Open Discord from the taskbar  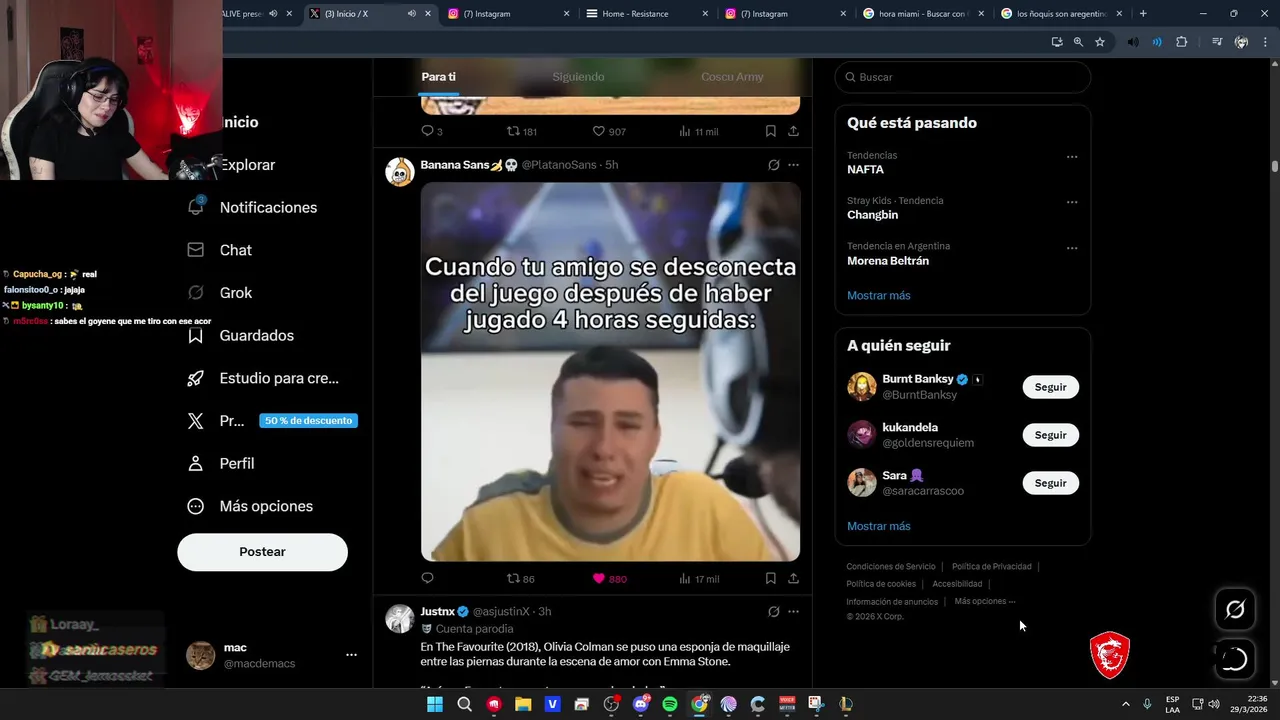tap(641, 704)
